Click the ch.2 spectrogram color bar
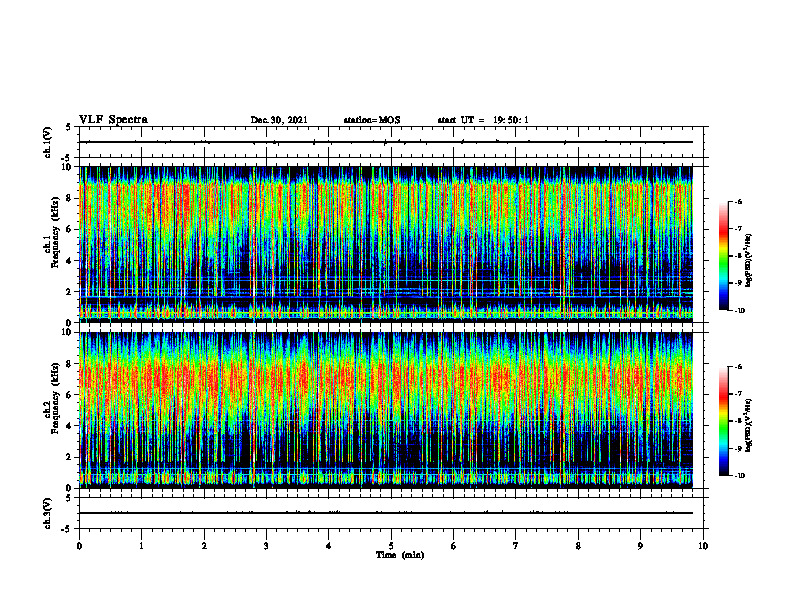Viewport: 792px width, 612px height. [x=724, y=421]
